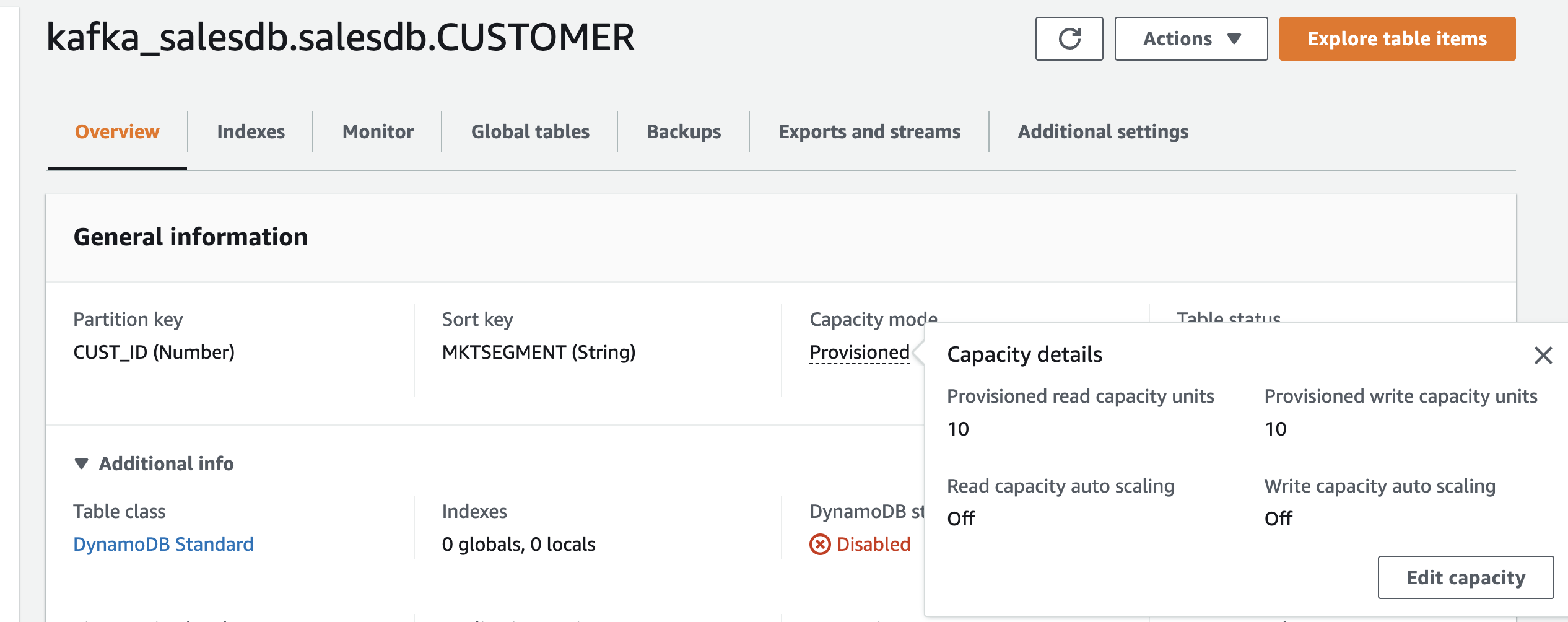Open the Backups tab
This screenshot has height=622, width=1568.
pyautogui.click(x=684, y=131)
